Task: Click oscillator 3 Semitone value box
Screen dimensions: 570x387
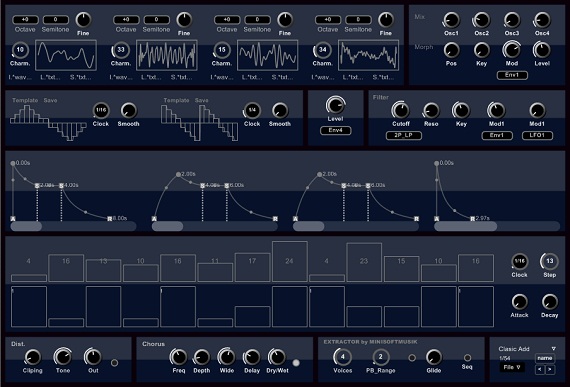Action: coord(257,20)
